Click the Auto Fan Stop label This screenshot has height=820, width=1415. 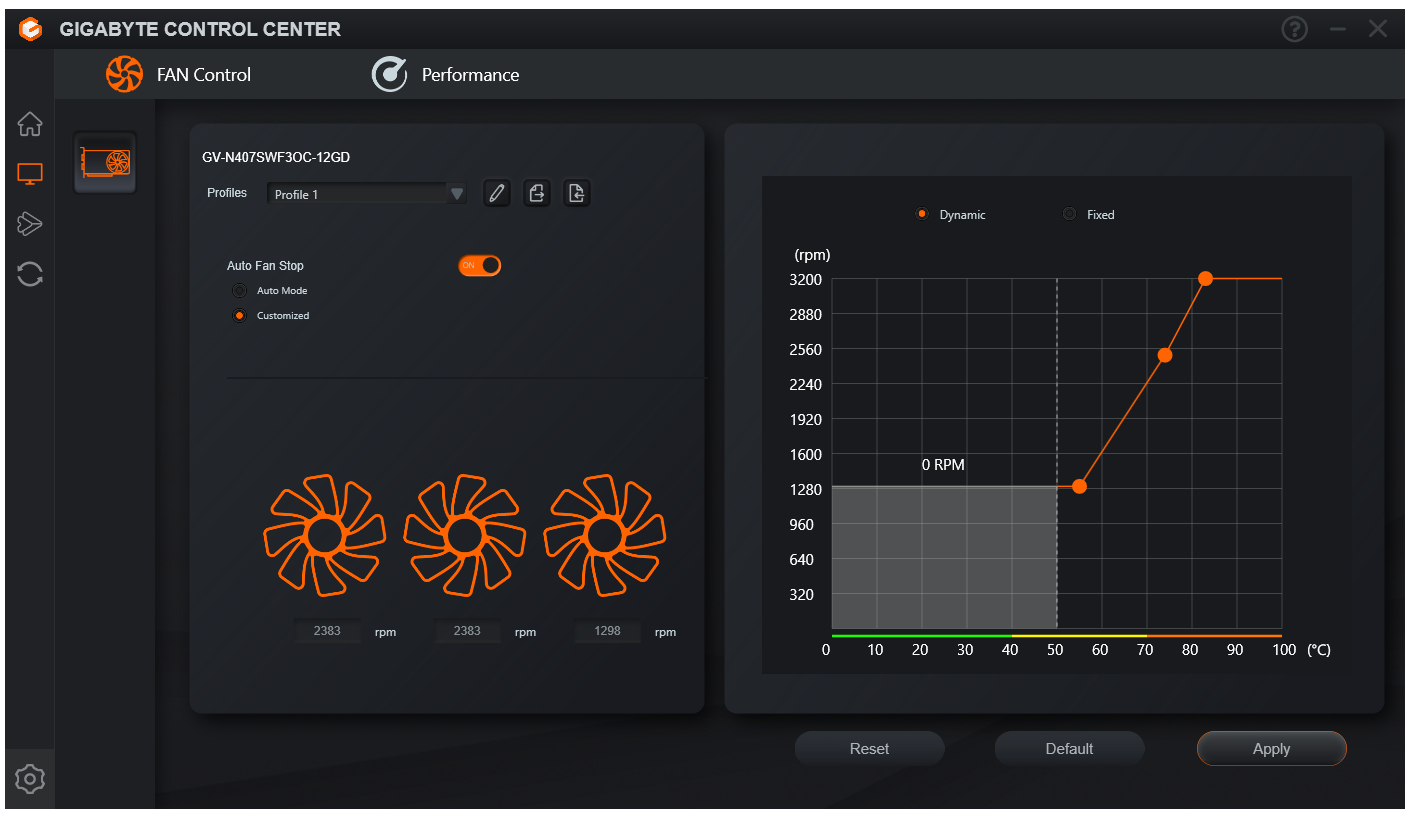265,266
